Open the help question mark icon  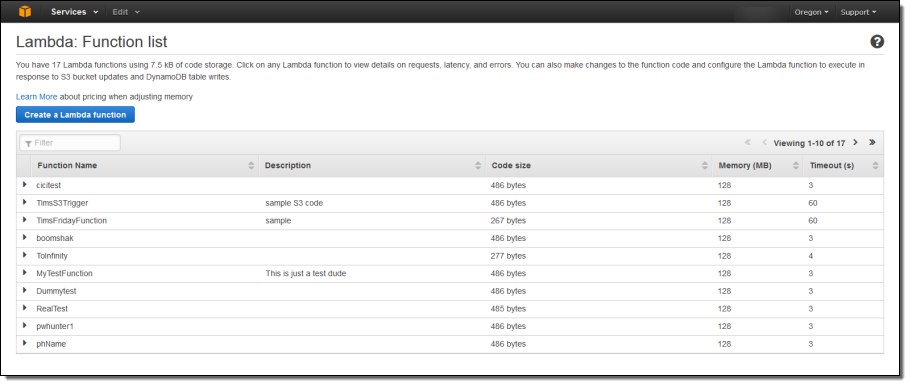pyautogui.click(x=877, y=42)
